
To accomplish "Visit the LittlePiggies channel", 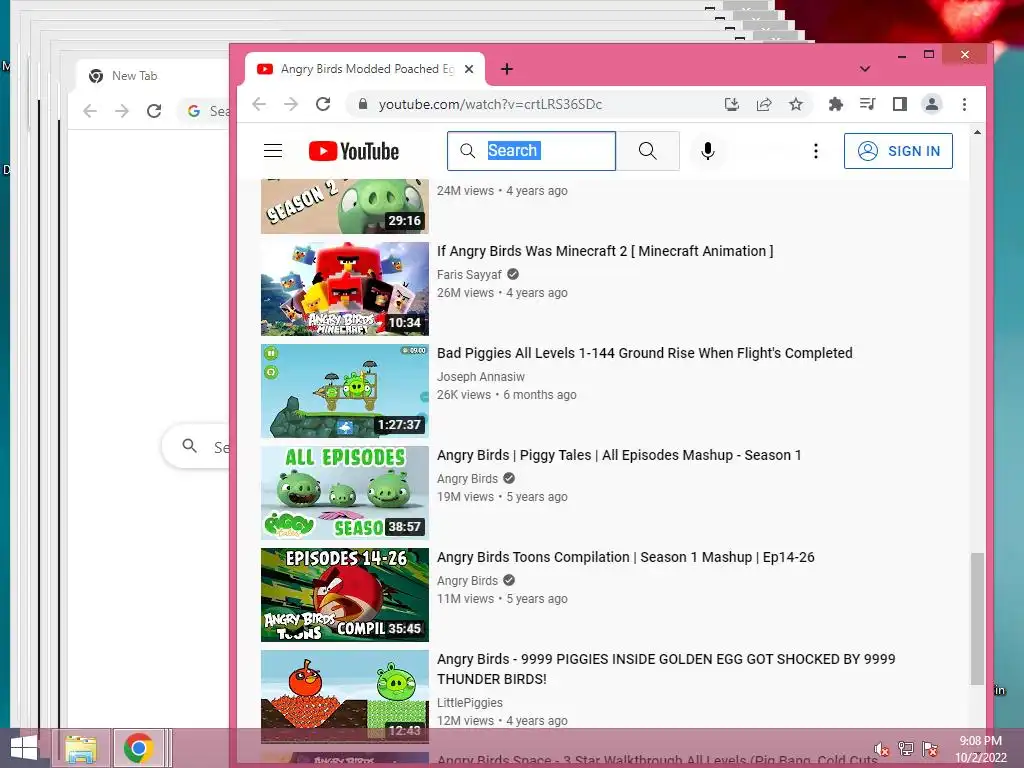I will pyautogui.click(x=470, y=703).
